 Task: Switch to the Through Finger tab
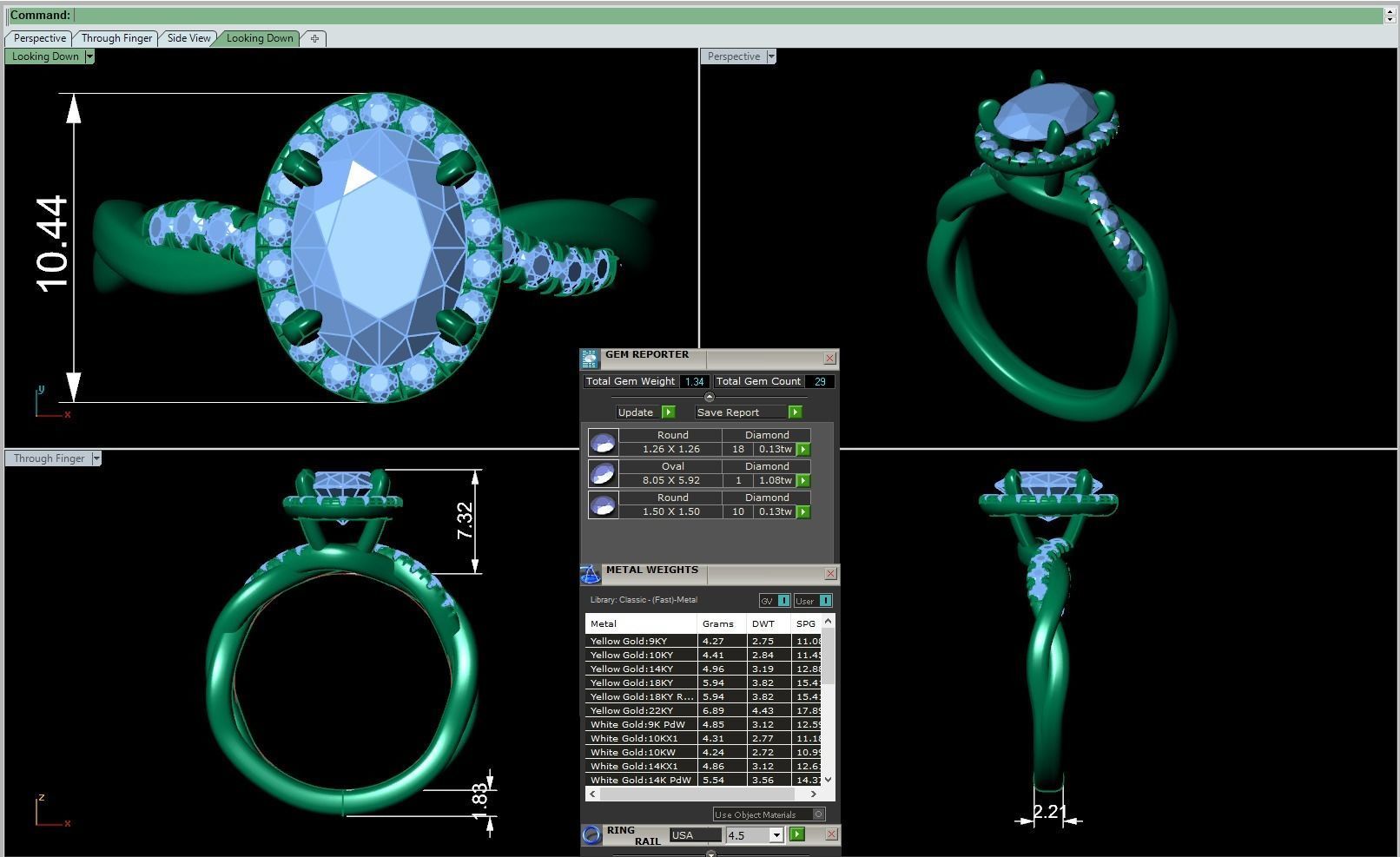pyautogui.click(x=116, y=38)
